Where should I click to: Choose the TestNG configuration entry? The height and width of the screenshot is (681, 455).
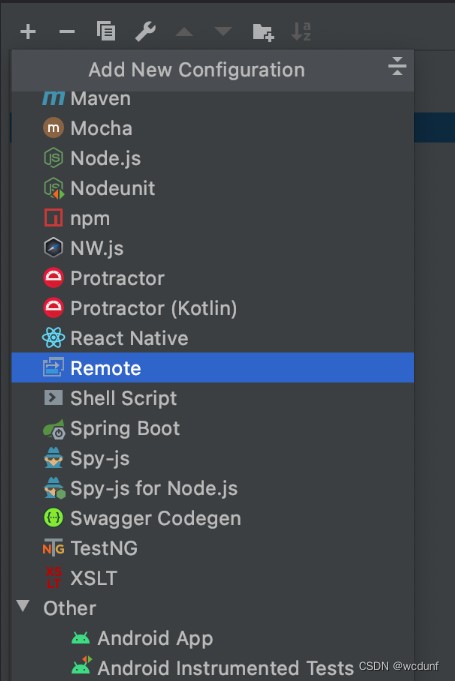[x=213, y=548]
